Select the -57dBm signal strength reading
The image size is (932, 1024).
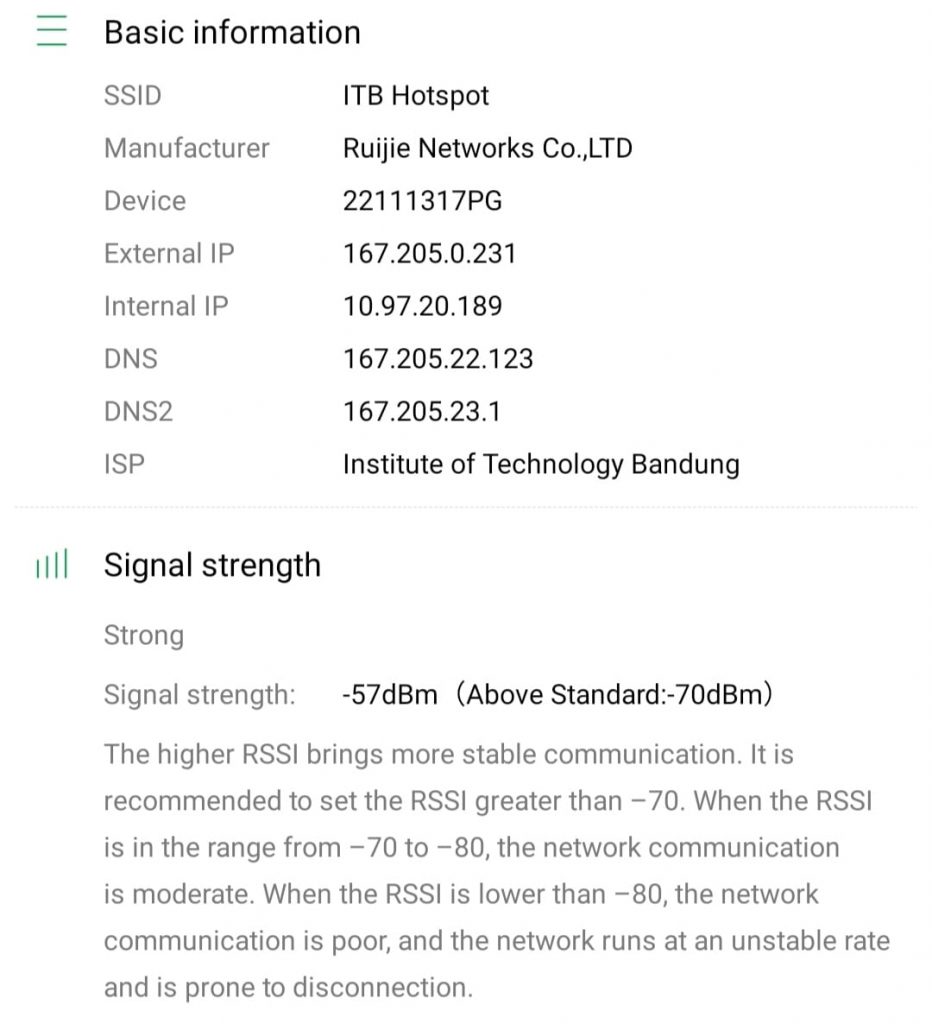[x=390, y=695]
